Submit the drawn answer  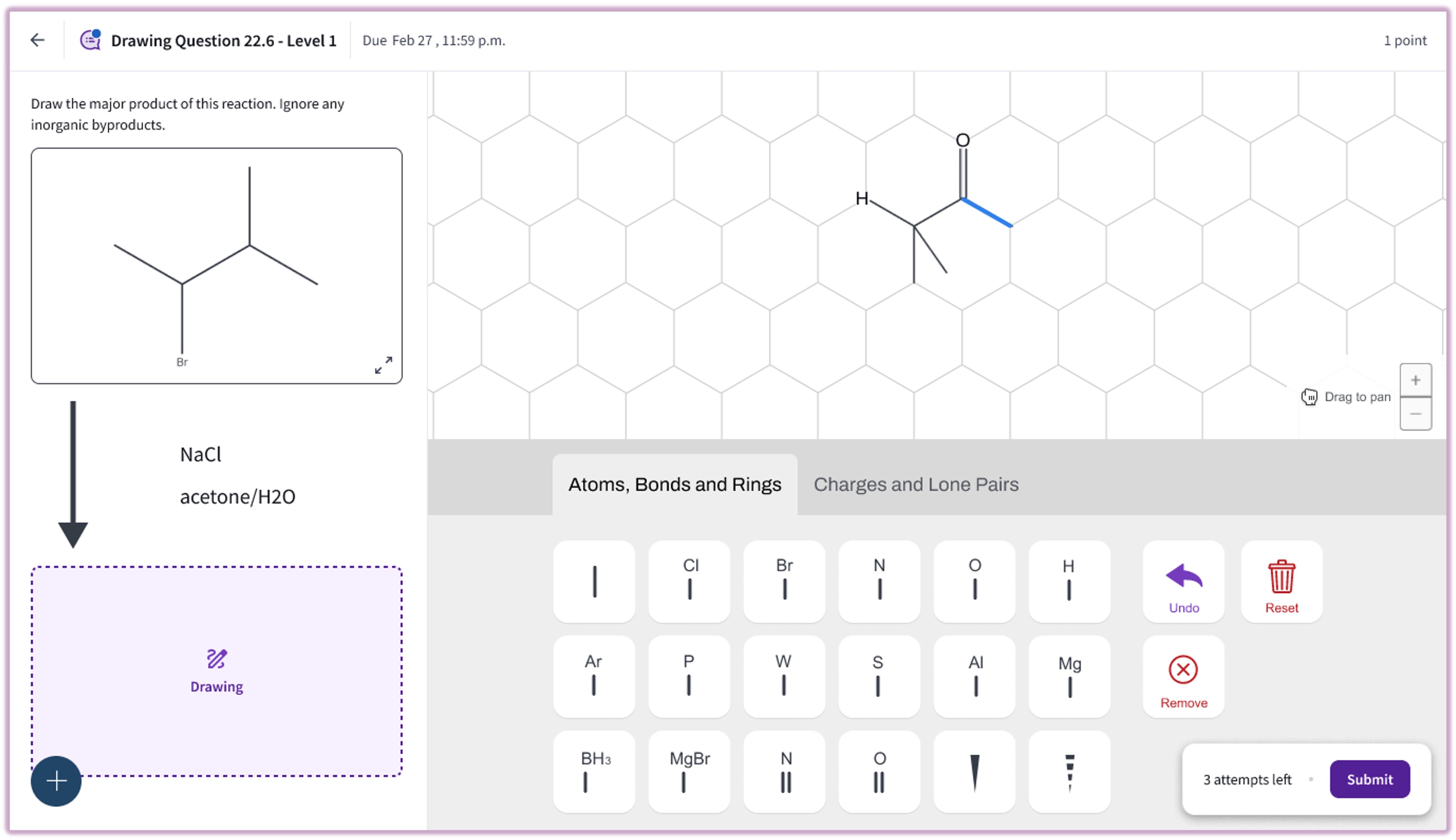(x=1369, y=779)
